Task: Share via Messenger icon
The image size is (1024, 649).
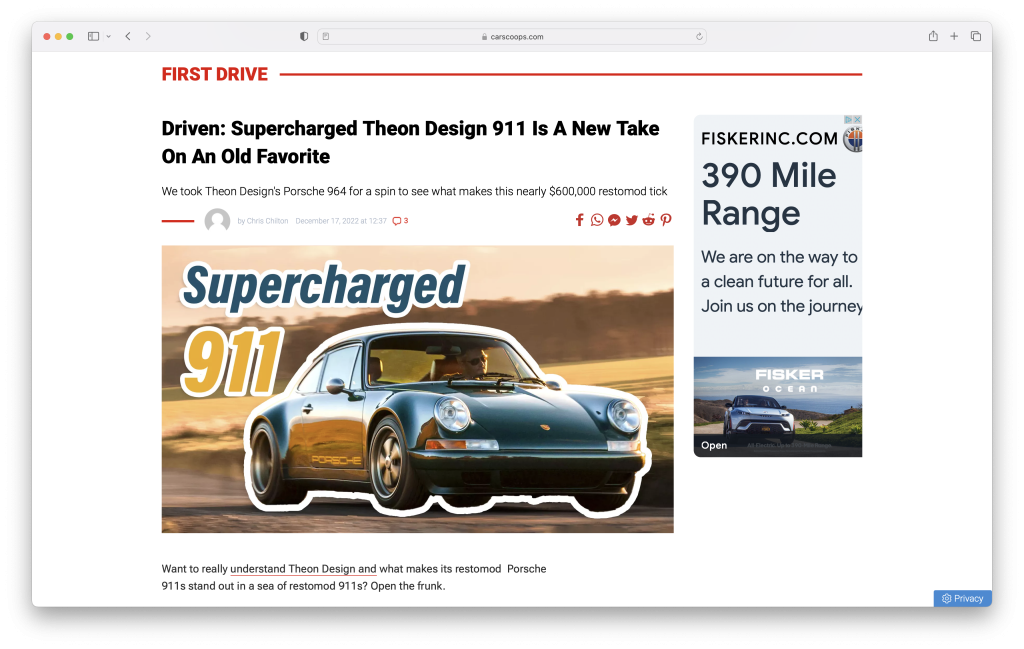Action: point(614,220)
